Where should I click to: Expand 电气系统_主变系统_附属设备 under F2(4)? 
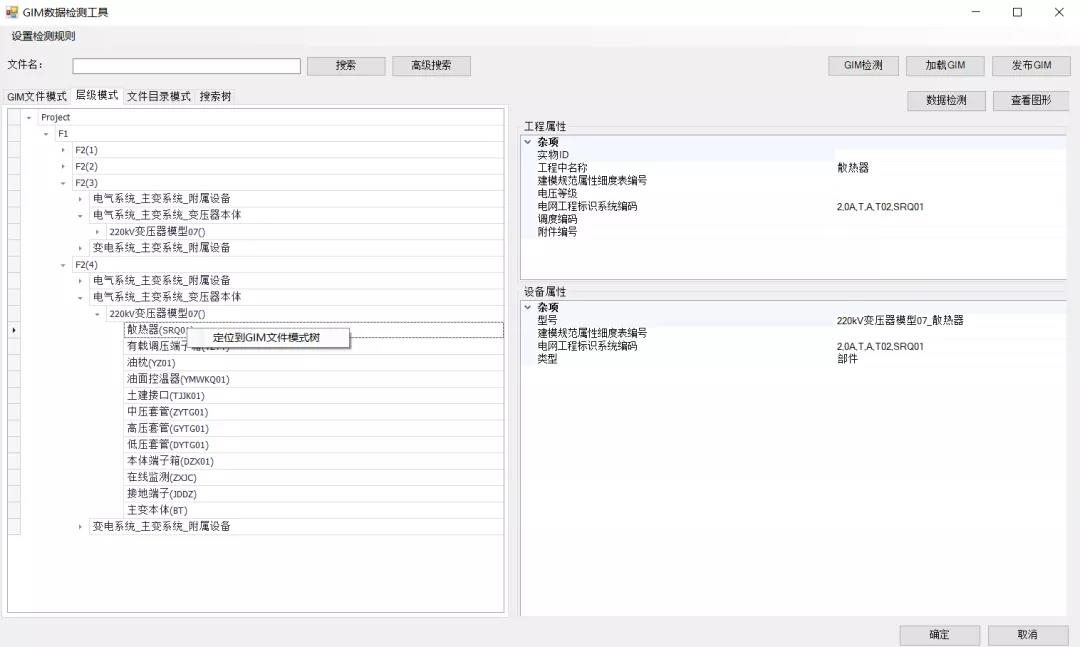coord(80,281)
